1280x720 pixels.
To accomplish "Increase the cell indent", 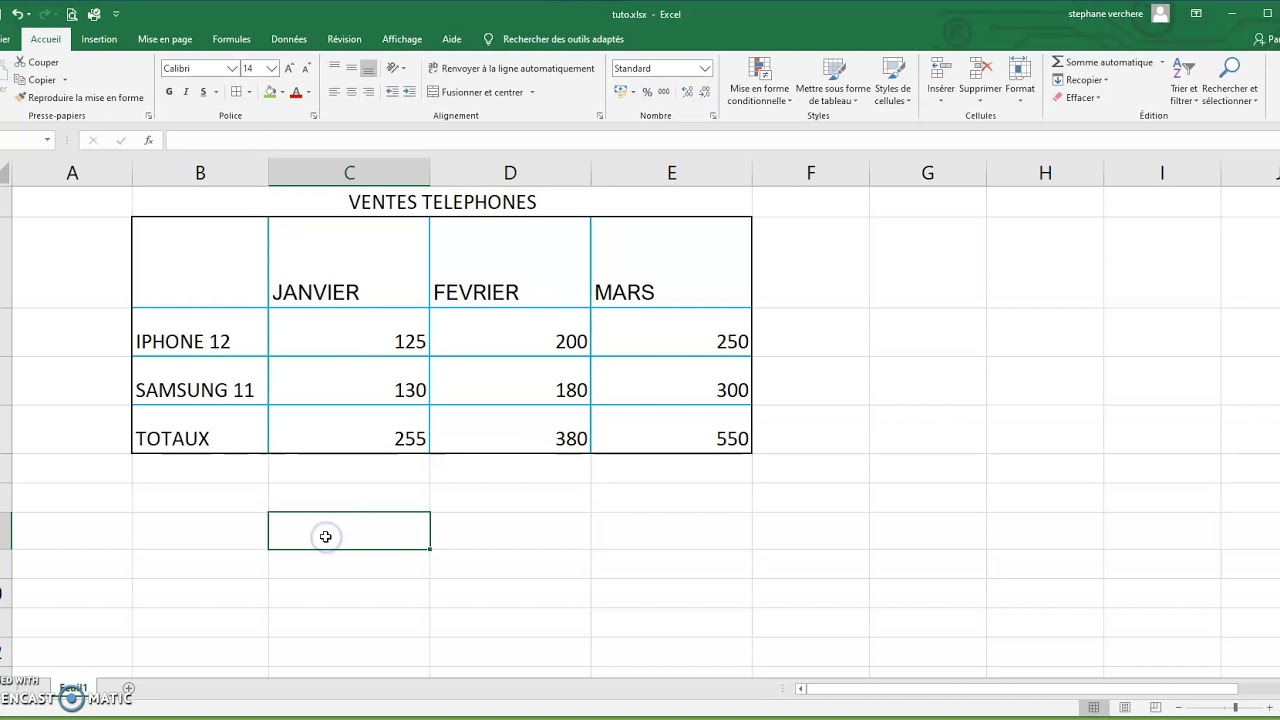I will tap(409, 92).
